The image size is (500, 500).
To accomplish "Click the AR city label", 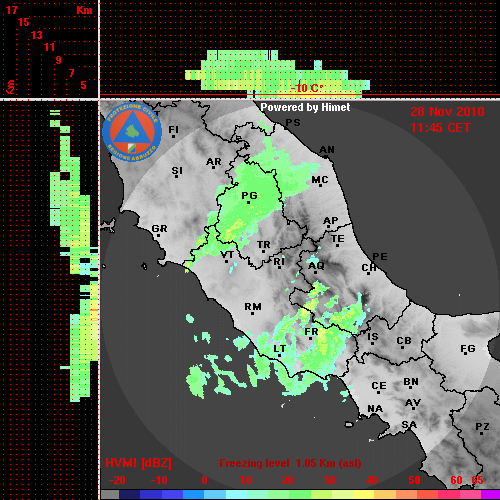I will [214, 162].
